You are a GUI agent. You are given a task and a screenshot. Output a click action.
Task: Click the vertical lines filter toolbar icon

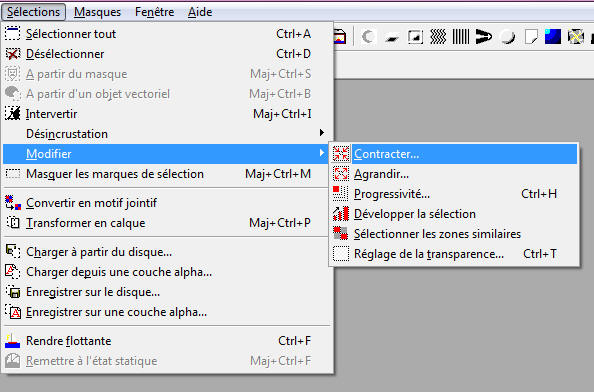coord(461,37)
